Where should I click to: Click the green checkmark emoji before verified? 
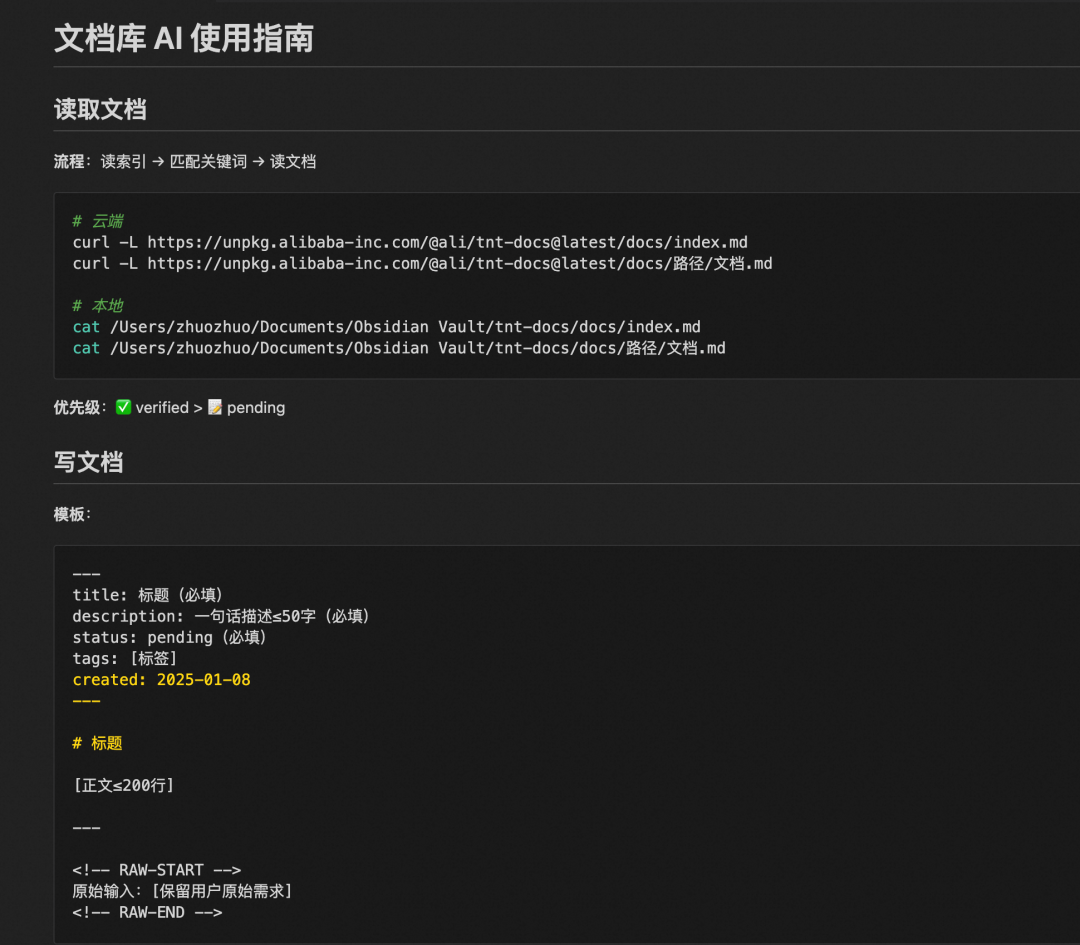123,407
